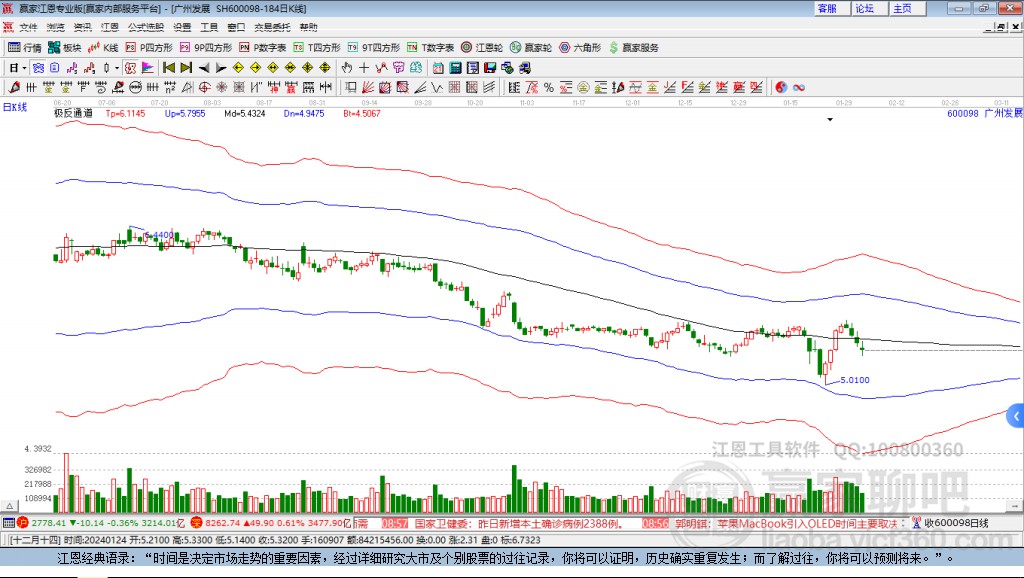Viewport: 1024px width, 578px height.
Task: Click the red target circle icon
Action: coord(204,87)
